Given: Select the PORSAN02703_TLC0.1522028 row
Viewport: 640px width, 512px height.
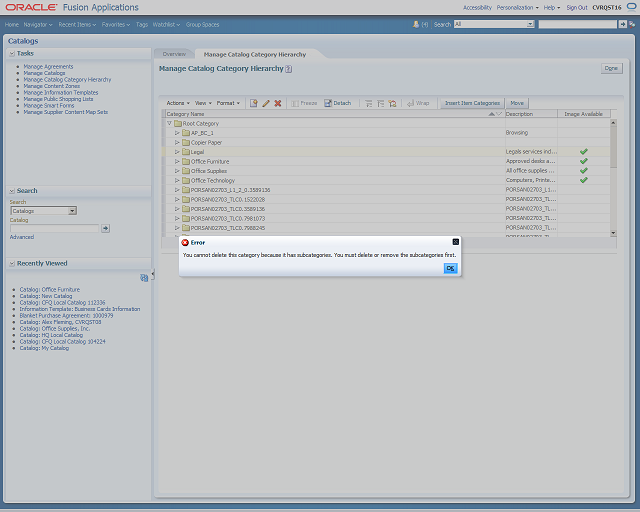Looking at the screenshot, I should [386, 200].
